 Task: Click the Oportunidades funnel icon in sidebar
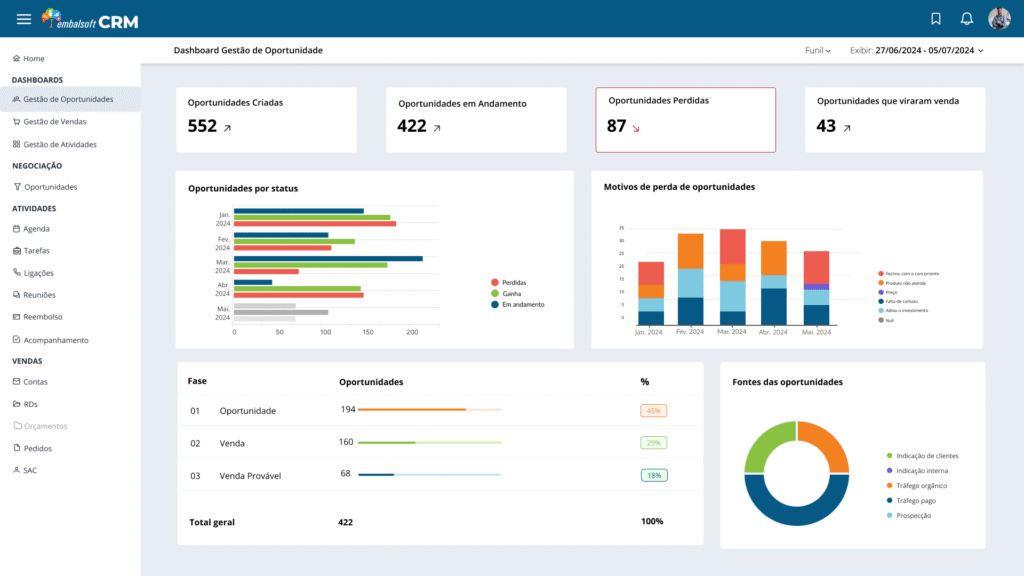pyautogui.click(x=16, y=187)
